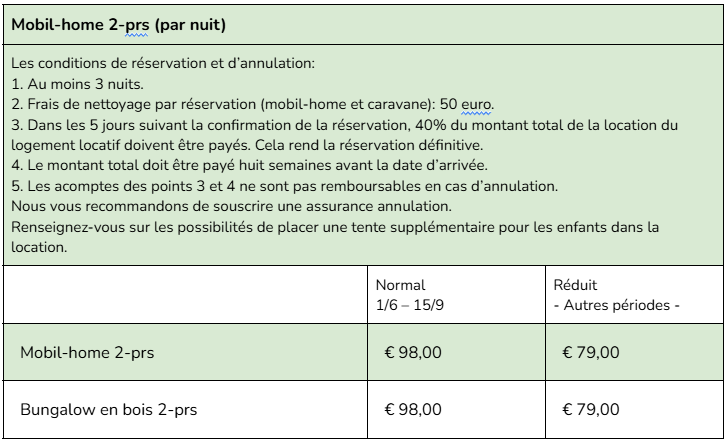
Task: Click the line starting 'Renseignez-vous sur les possibilités'
Action: pos(335,227)
